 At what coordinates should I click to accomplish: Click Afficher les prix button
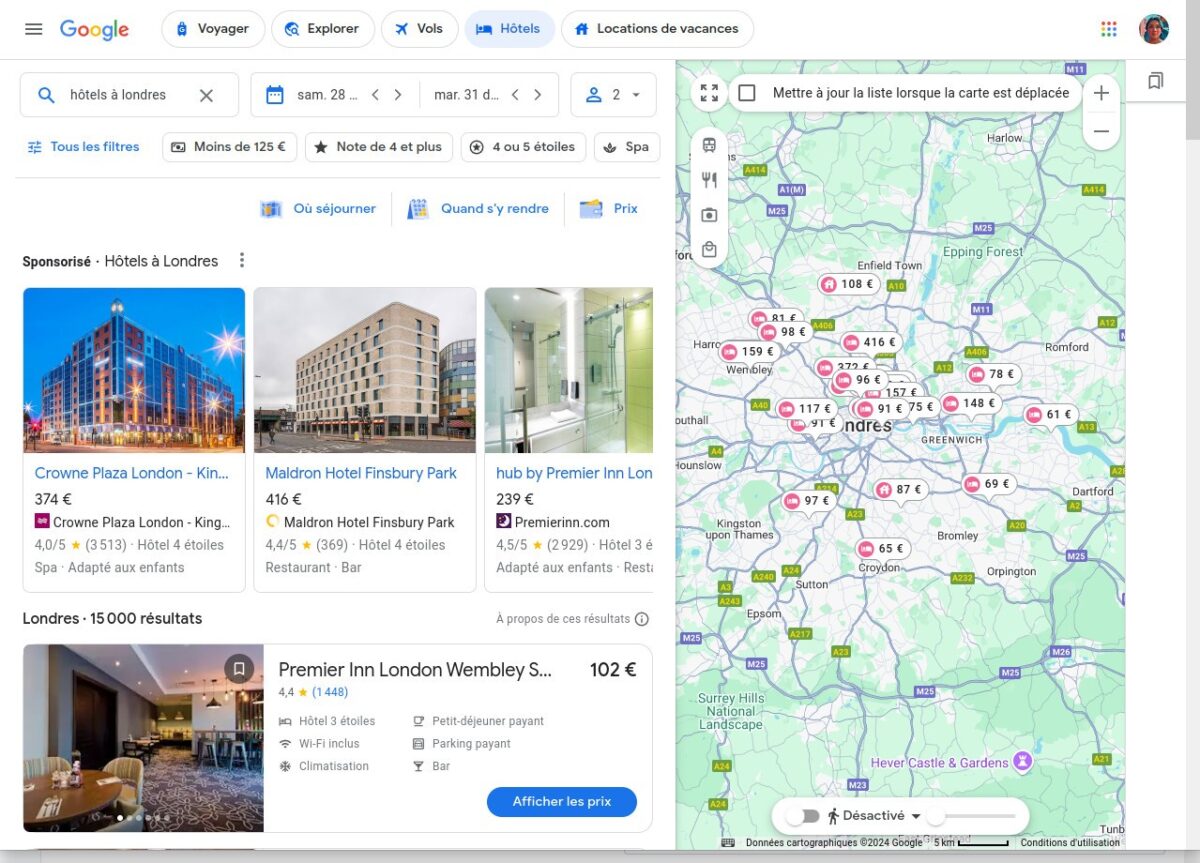(x=562, y=802)
